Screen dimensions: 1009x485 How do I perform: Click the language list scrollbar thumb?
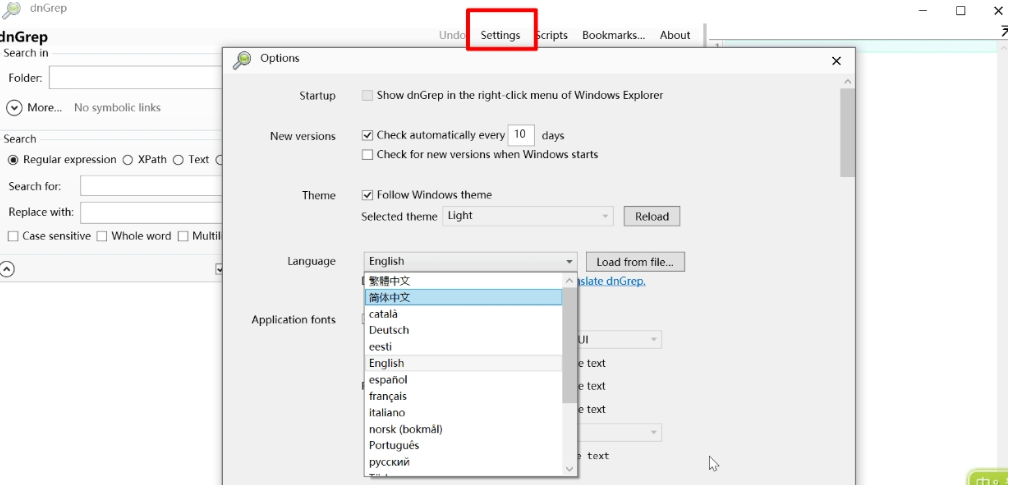pos(569,345)
